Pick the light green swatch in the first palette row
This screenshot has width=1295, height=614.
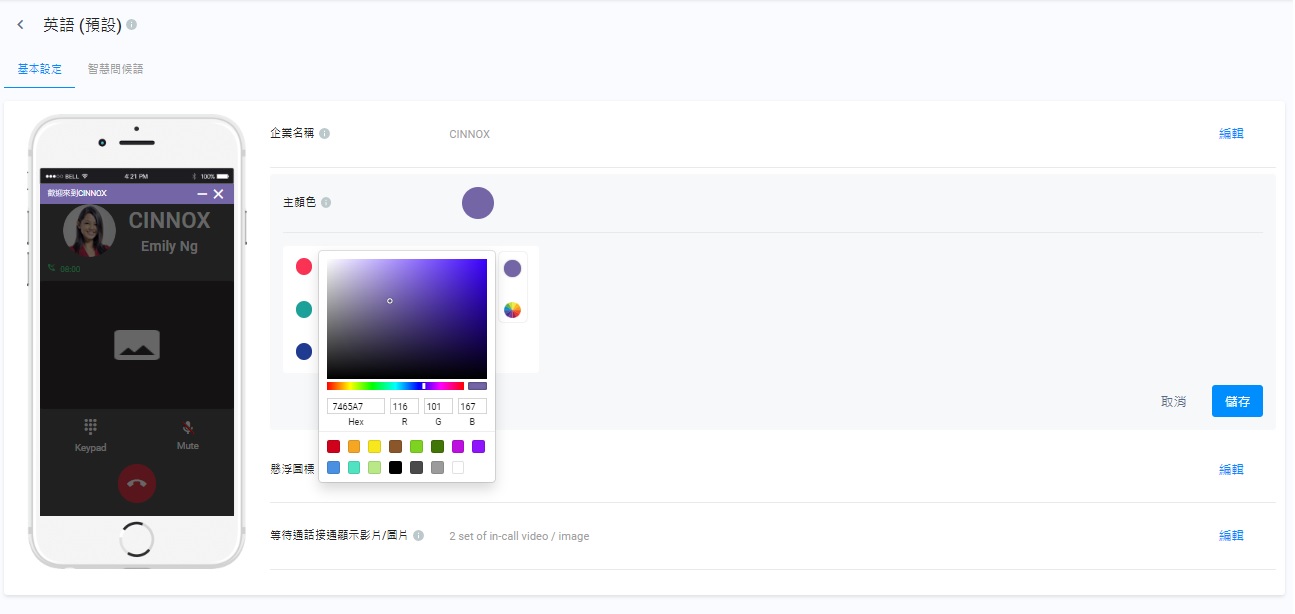pyautogui.click(x=416, y=447)
